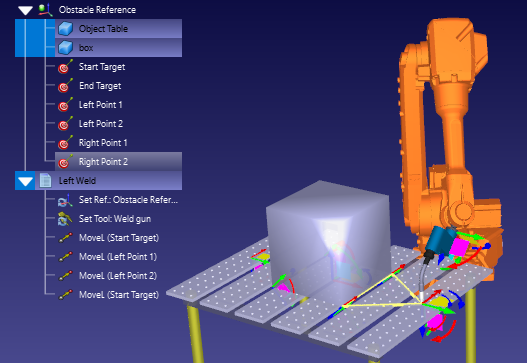
Task: Select the first MoveL (Start Target) instruction
Action: click(x=119, y=238)
